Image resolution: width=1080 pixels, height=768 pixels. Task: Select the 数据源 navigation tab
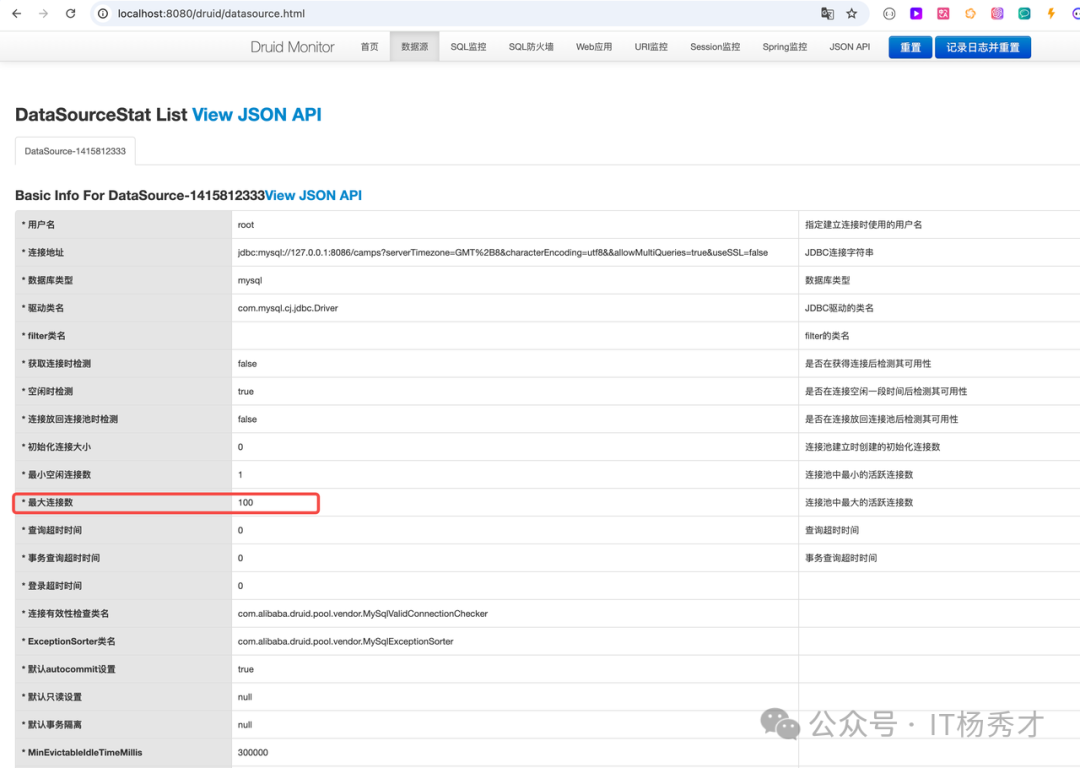(x=415, y=47)
